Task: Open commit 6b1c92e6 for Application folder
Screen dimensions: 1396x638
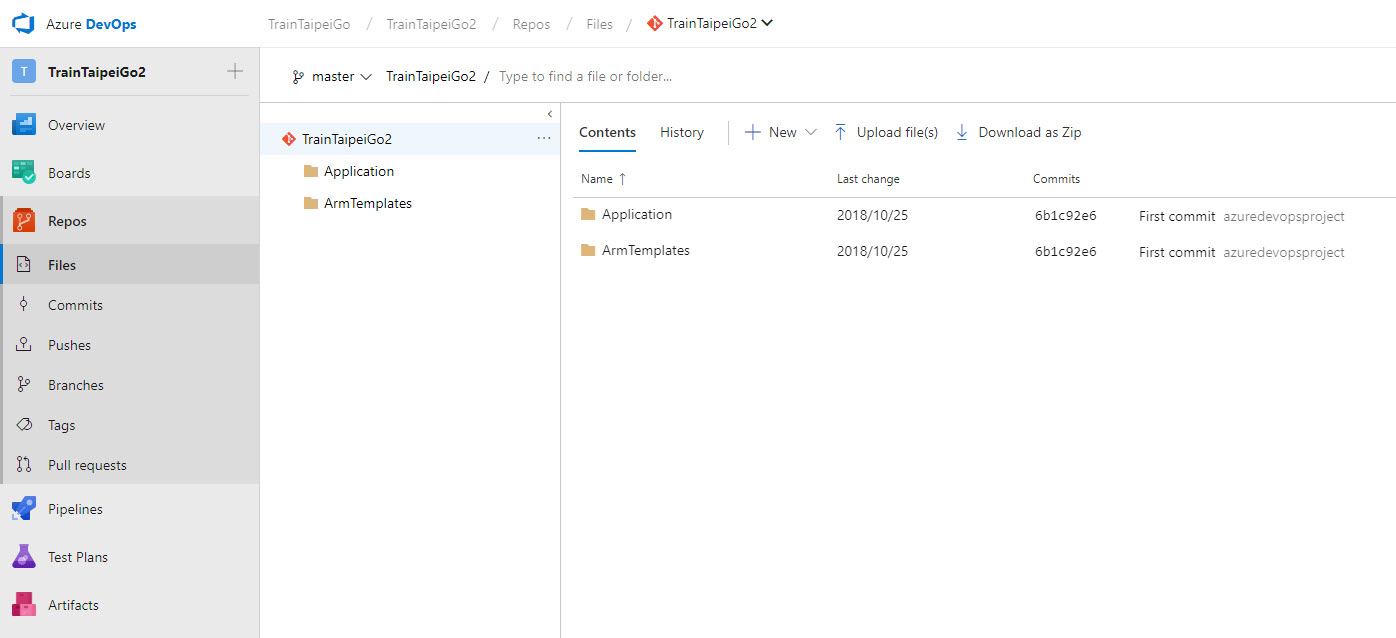Action: (1065, 216)
